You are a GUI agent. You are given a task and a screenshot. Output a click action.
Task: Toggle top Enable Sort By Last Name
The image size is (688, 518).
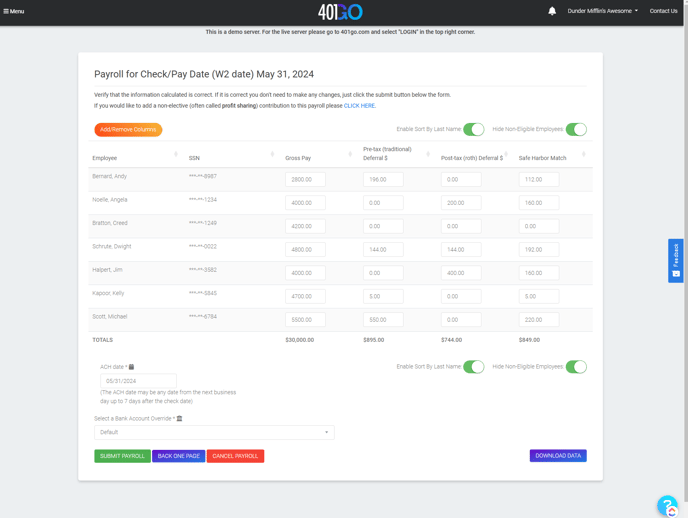point(473,129)
